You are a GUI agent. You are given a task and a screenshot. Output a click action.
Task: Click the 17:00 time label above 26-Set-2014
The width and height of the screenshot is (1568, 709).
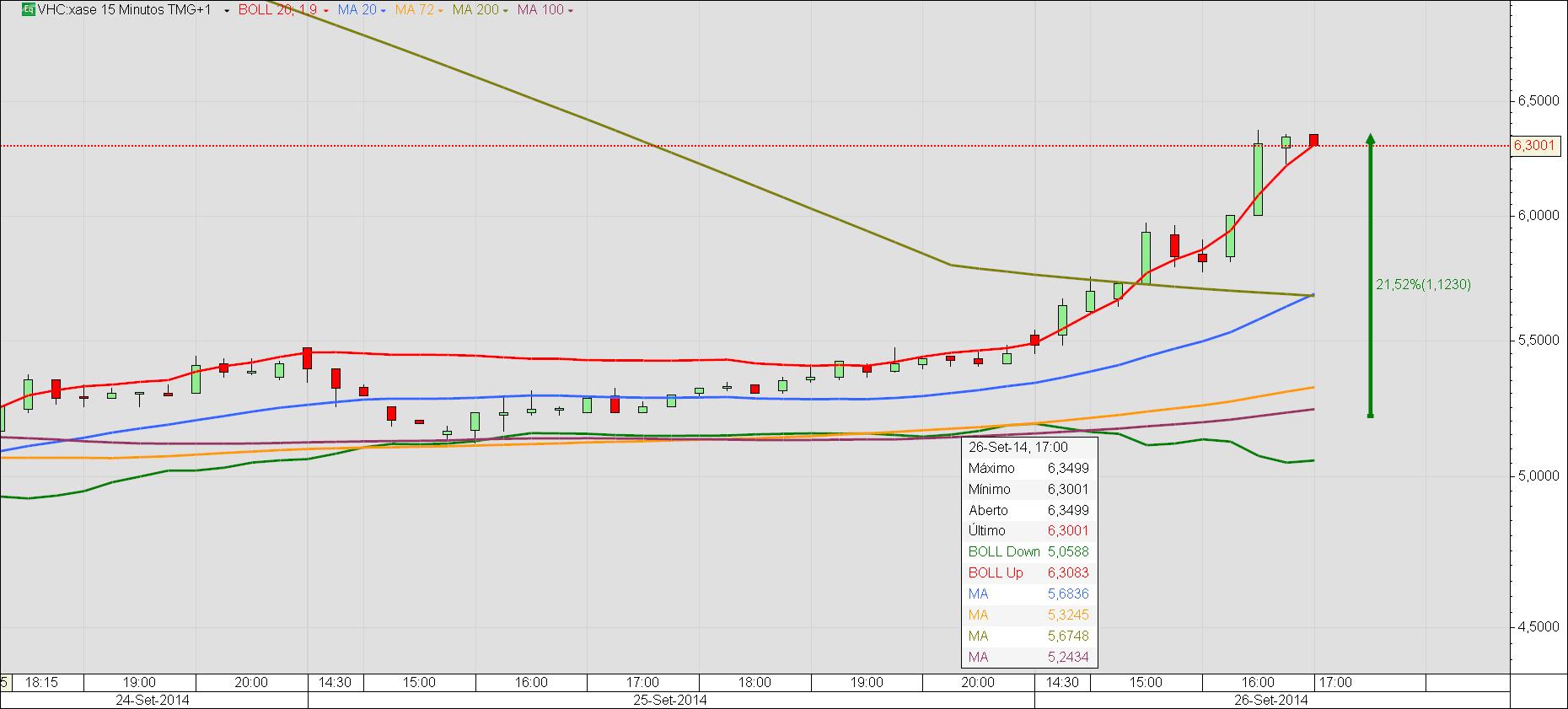point(1335,682)
